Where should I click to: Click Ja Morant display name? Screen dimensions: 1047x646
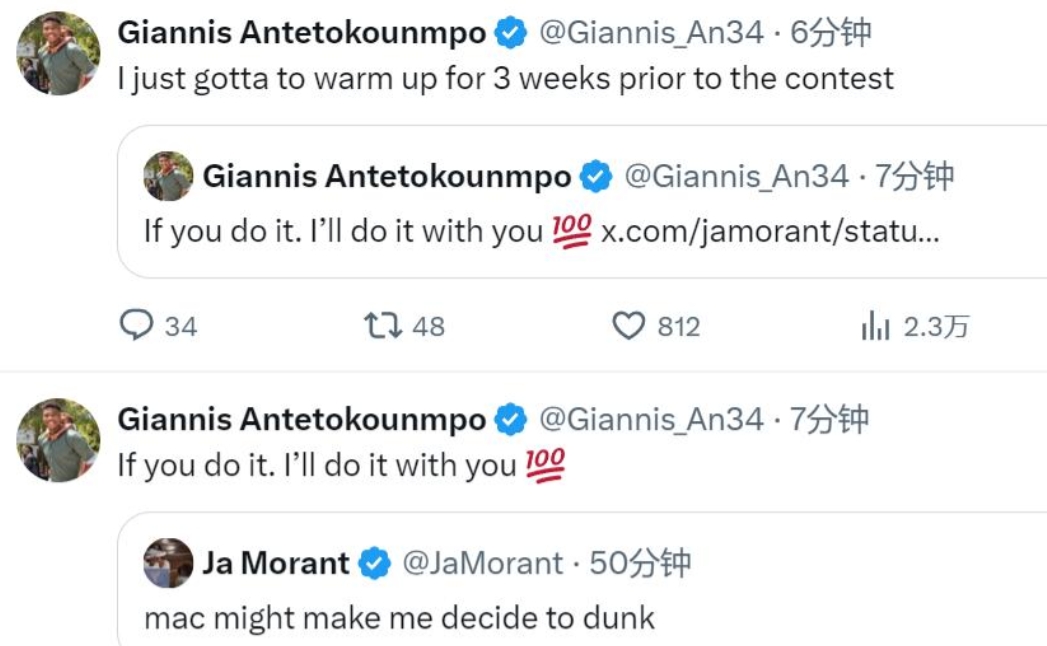(x=276, y=564)
